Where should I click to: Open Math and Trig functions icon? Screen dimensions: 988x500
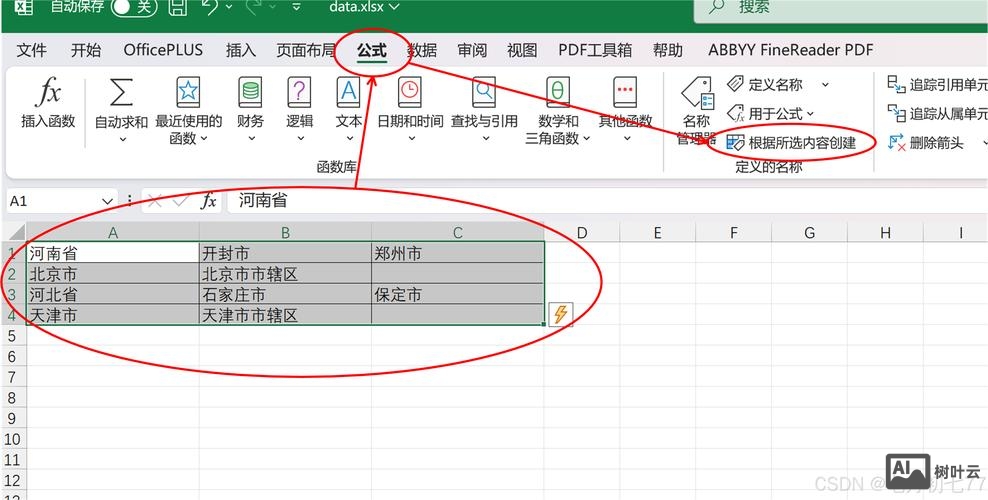558,93
